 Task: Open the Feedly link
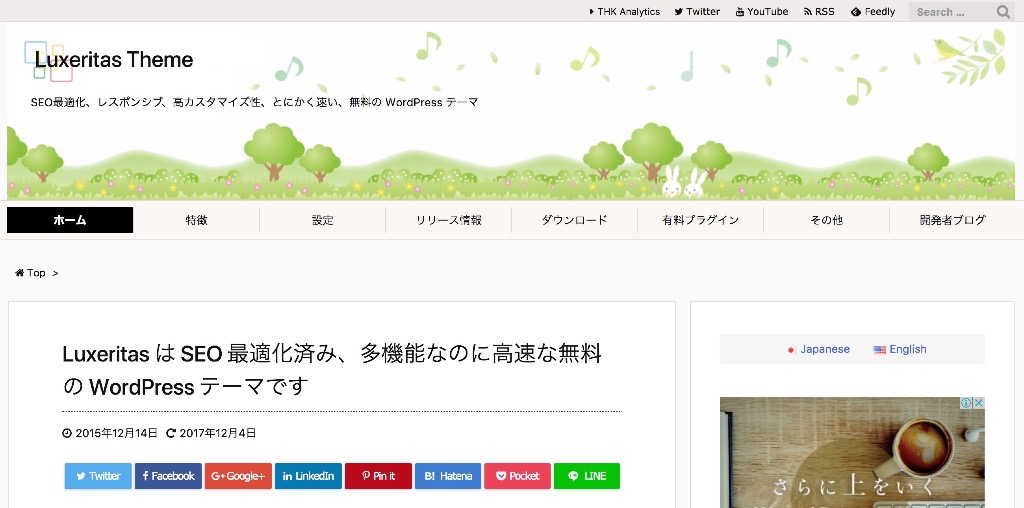click(872, 12)
